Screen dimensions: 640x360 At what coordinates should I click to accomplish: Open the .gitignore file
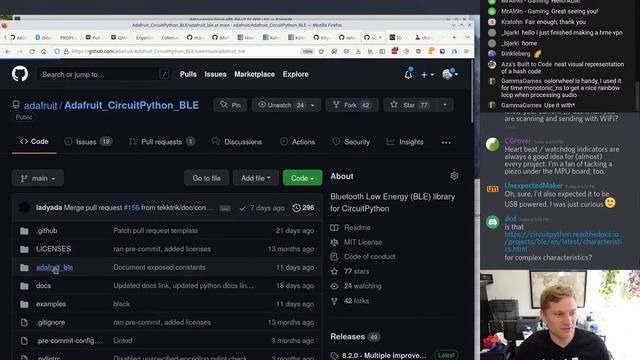click(50, 322)
